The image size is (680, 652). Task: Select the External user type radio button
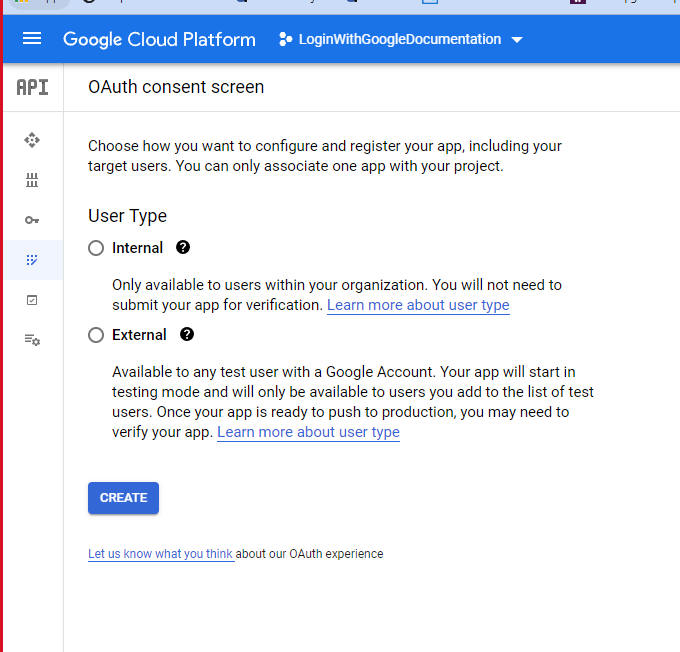coord(96,335)
